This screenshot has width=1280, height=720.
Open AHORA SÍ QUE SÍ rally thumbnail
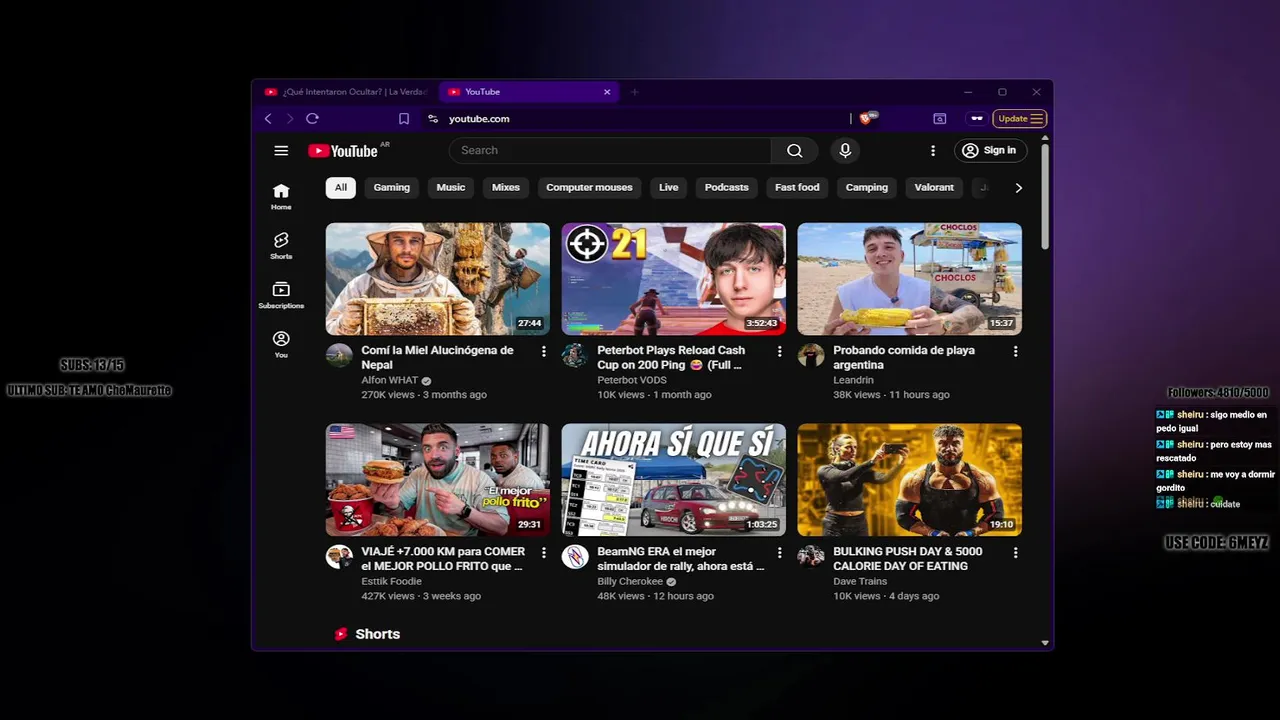[674, 480]
